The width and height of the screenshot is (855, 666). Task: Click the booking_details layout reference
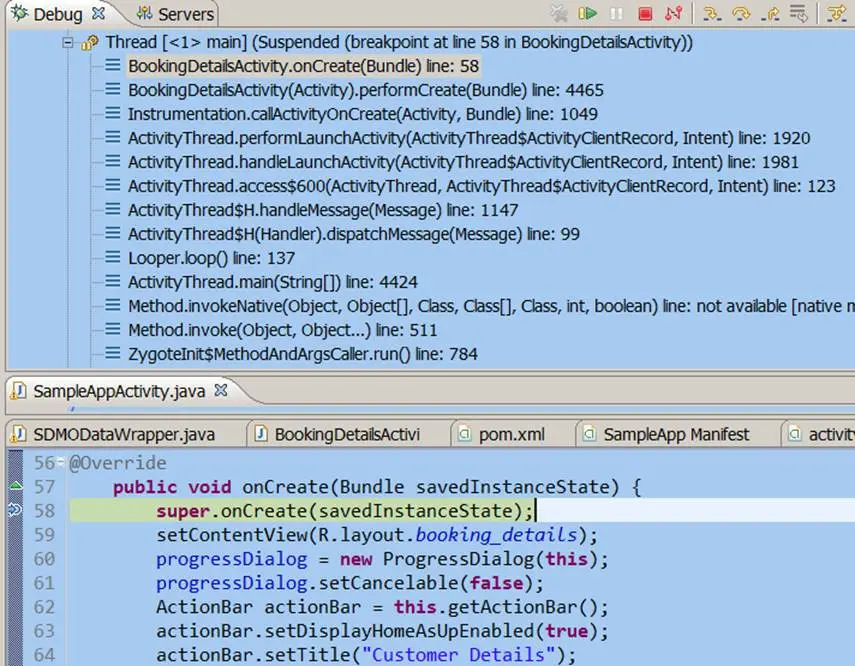coord(496,535)
